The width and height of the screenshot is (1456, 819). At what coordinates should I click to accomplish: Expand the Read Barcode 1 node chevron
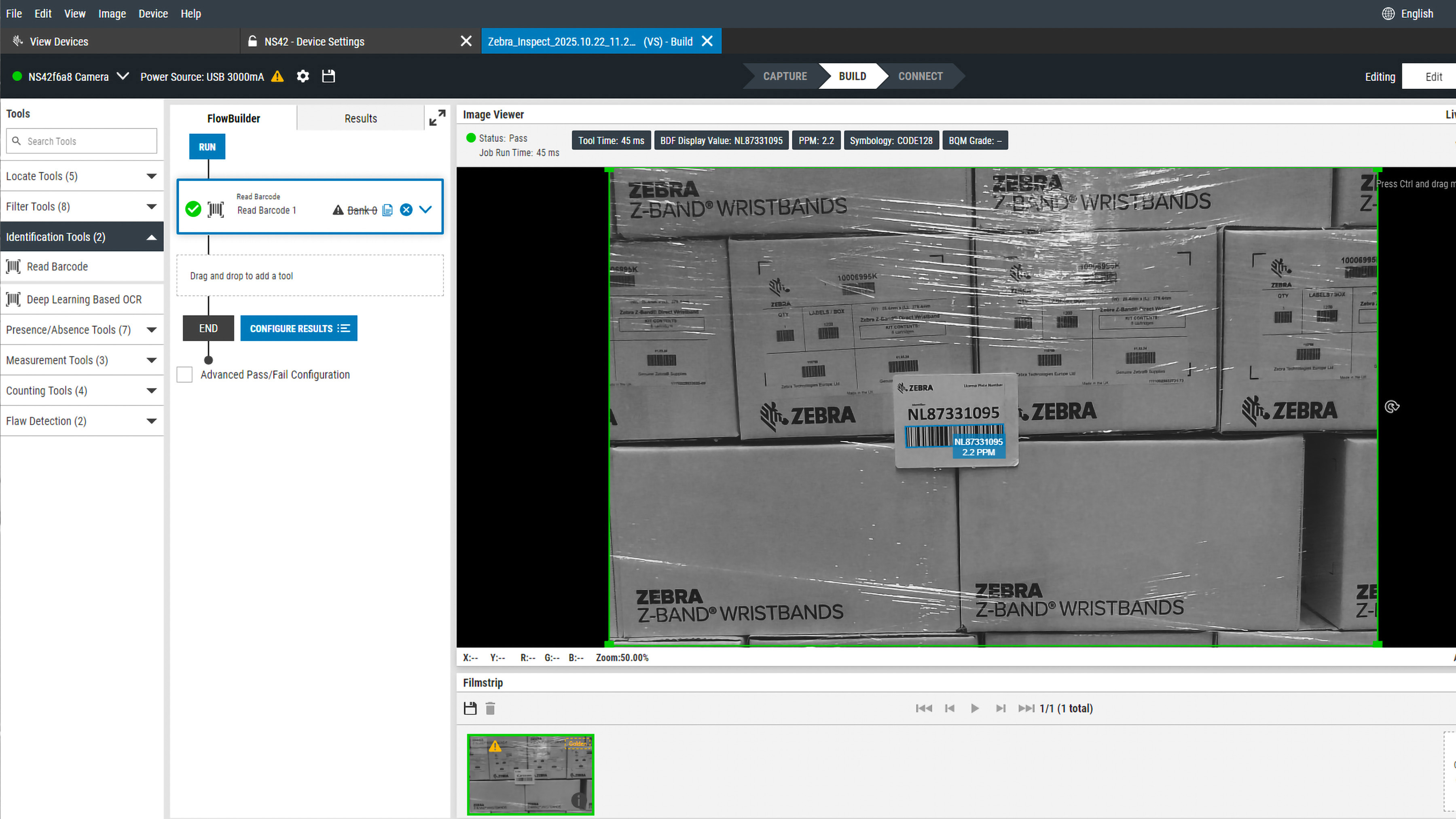coord(425,209)
